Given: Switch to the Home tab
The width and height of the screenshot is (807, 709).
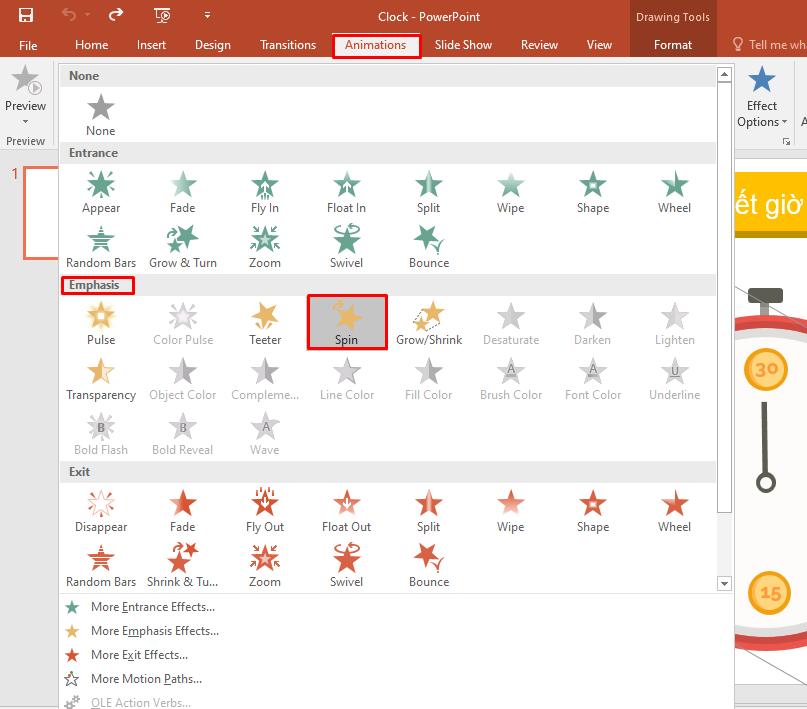Looking at the screenshot, I should [x=92, y=45].
